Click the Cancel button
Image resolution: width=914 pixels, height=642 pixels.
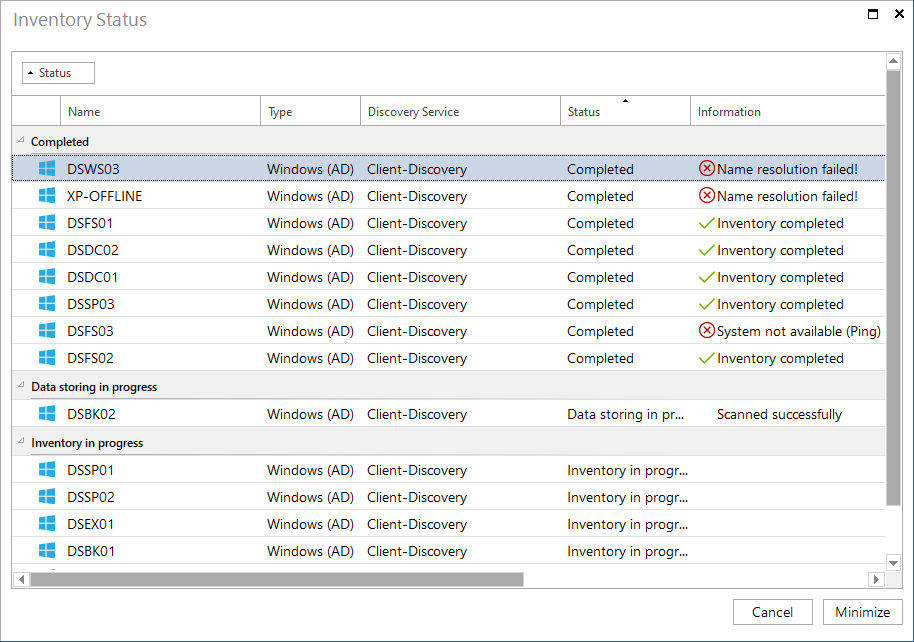[x=772, y=612]
